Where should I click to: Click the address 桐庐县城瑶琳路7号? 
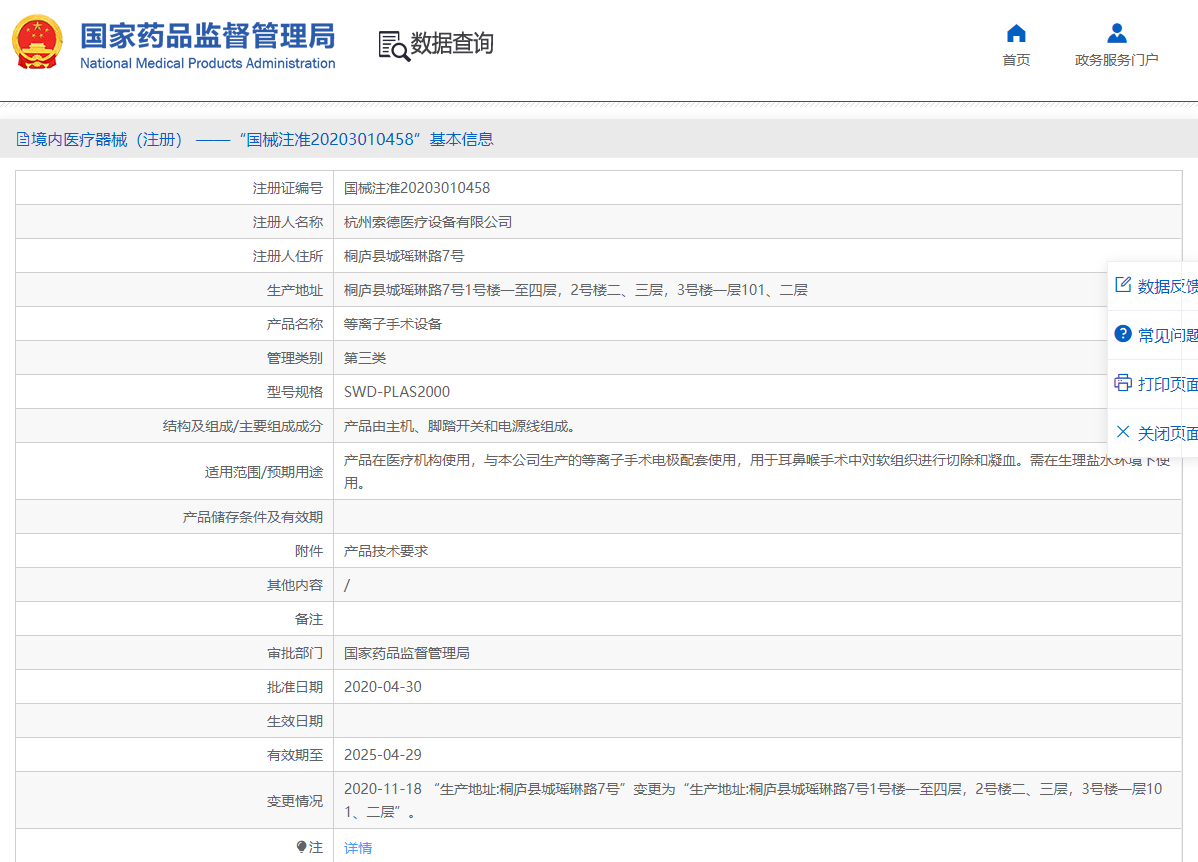point(403,256)
